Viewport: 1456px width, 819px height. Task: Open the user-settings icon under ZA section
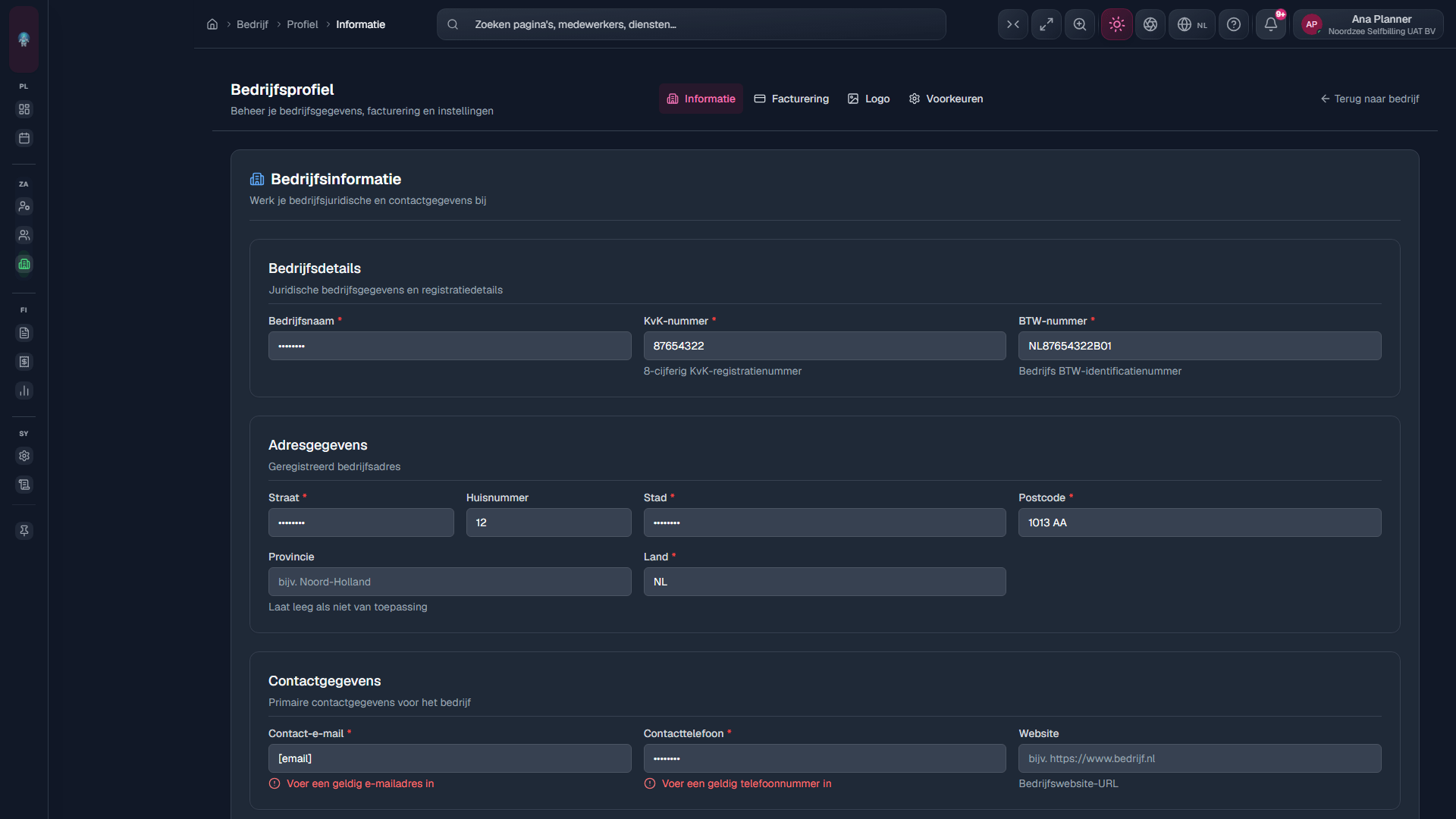click(x=24, y=206)
